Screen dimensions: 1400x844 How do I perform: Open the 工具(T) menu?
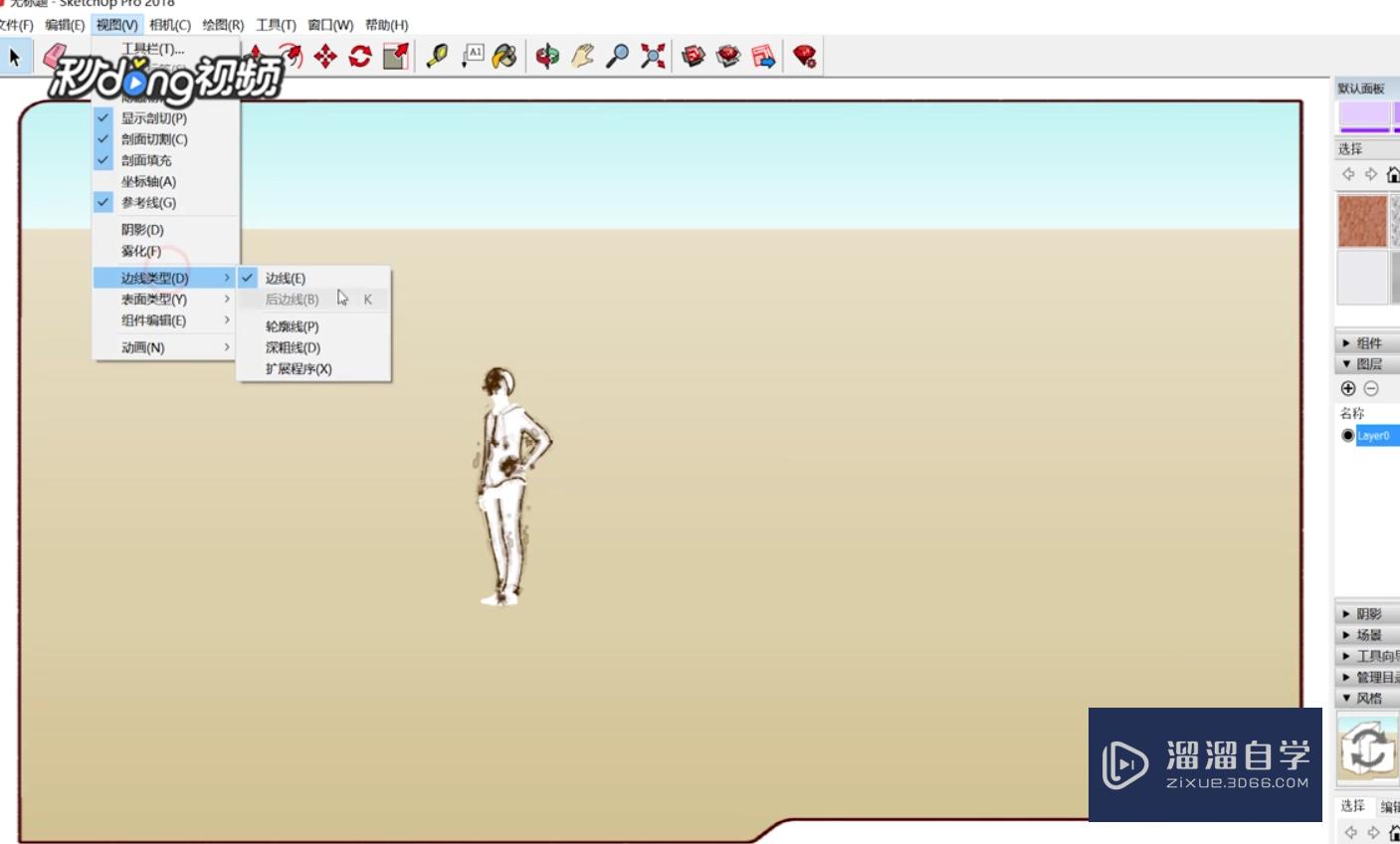(x=276, y=25)
